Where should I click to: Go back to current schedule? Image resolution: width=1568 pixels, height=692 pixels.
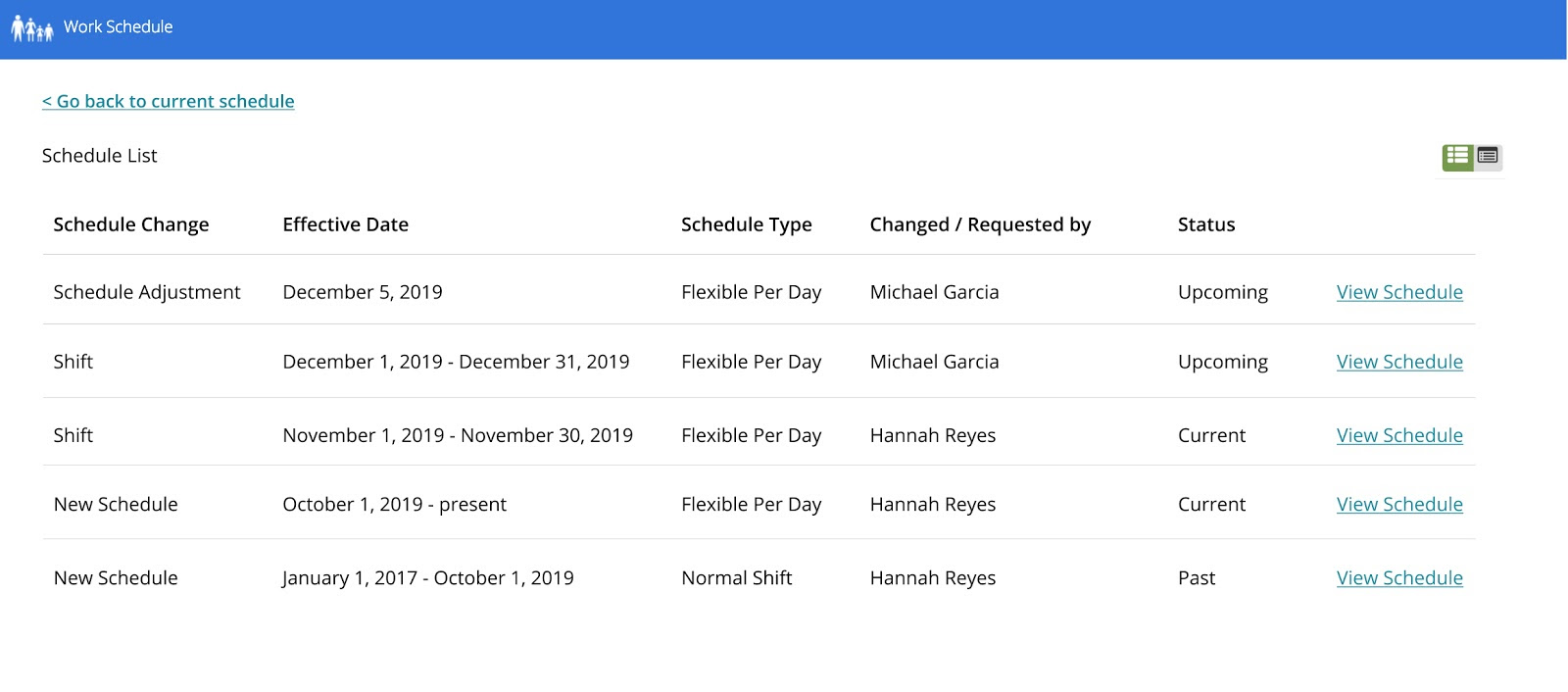[x=168, y=101]
